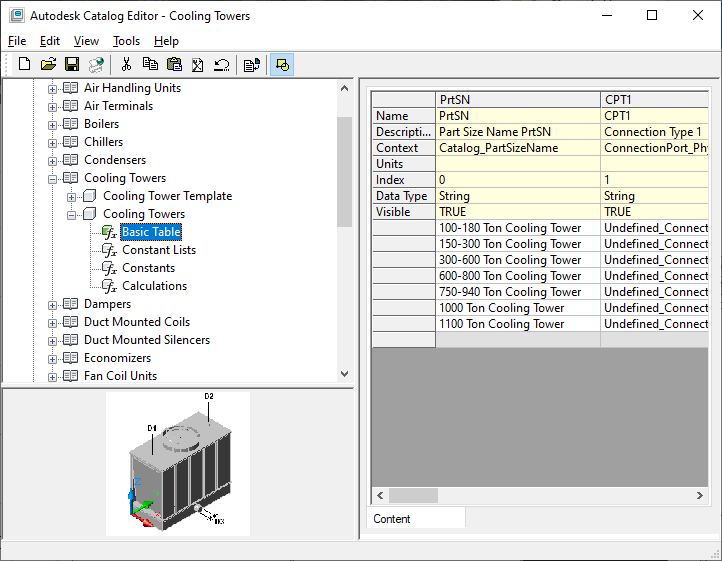
Task: Expand the Air Handling Units node
Action: (52, 89)
